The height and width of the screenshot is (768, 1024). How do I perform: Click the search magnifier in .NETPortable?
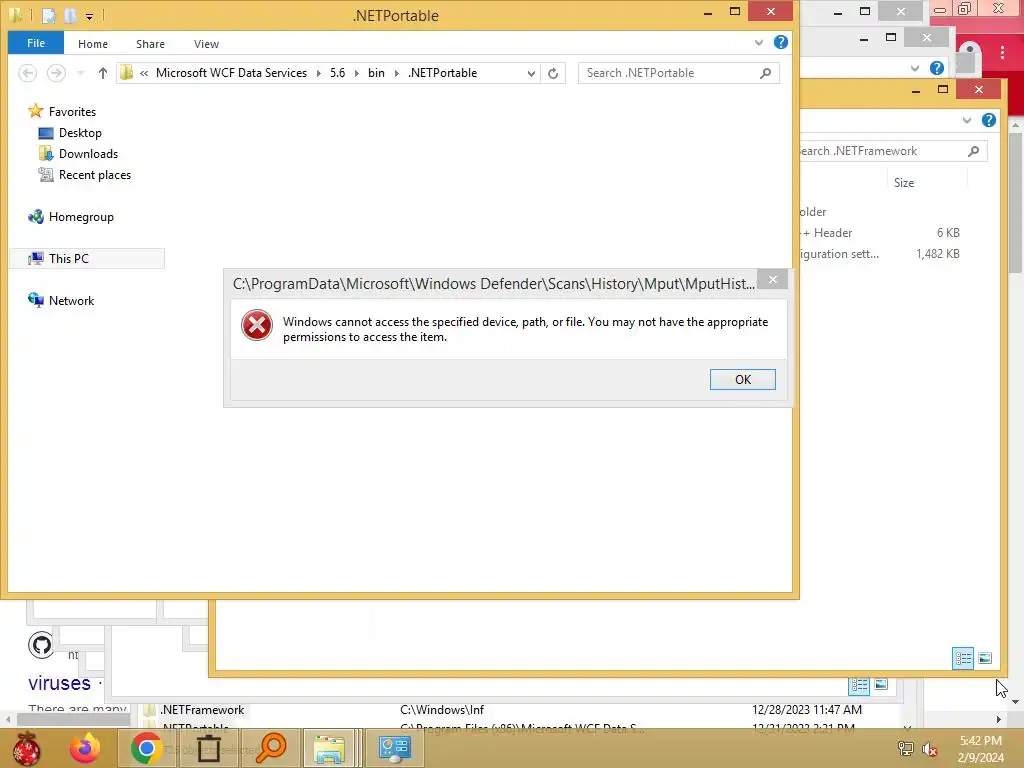pyautogui.click(x=765, y=73)
